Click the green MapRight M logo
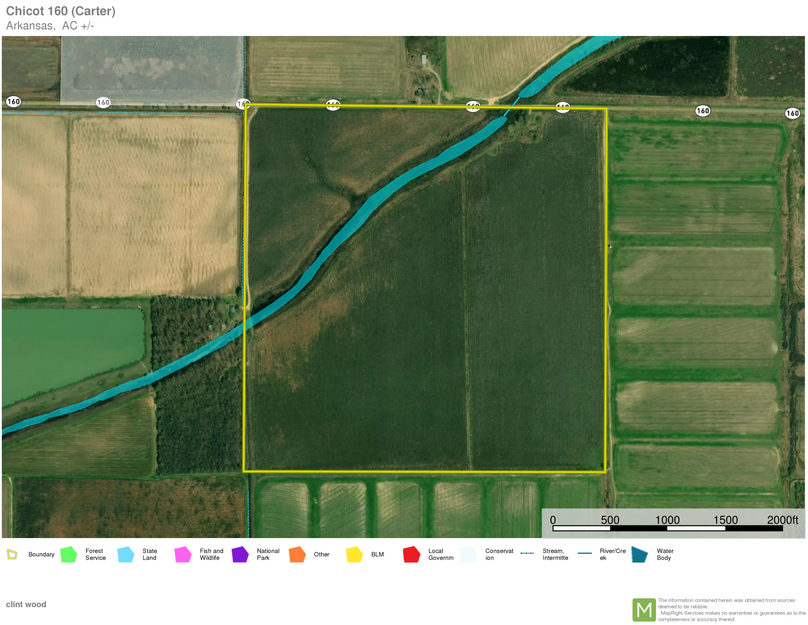The image size is (808, 625). click(x=644, y=609)
